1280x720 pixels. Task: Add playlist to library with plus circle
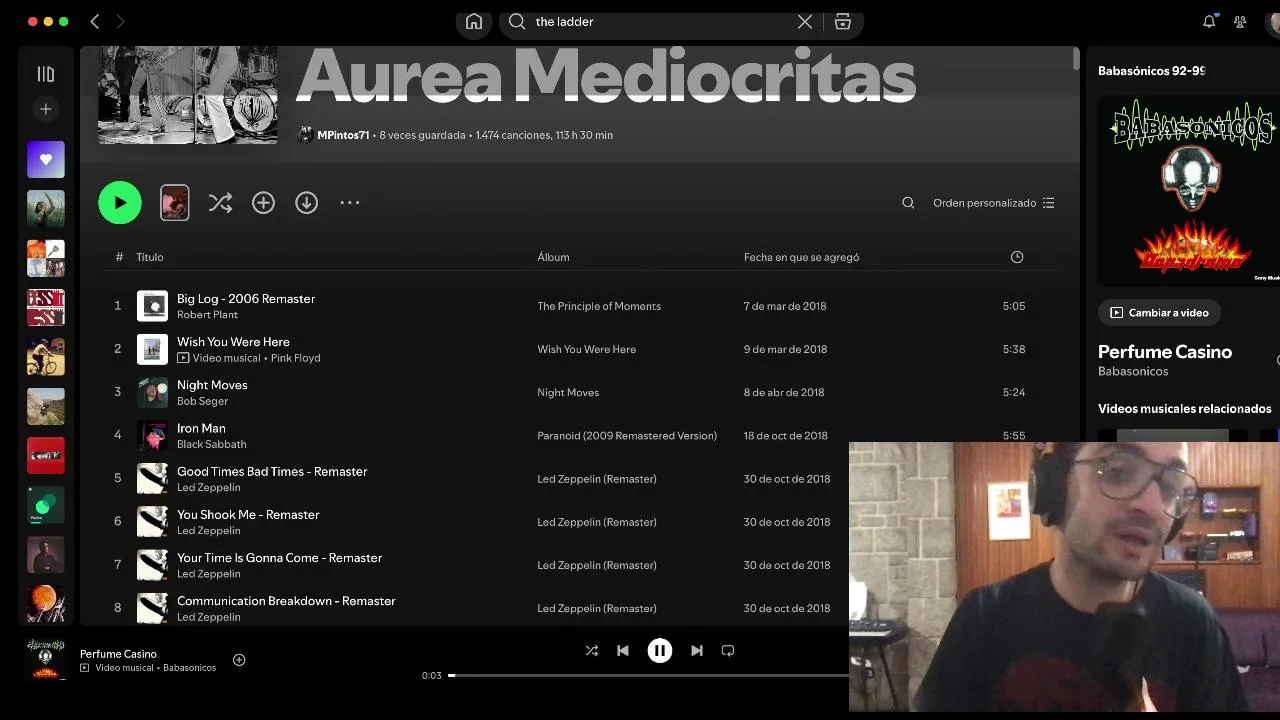263,203
